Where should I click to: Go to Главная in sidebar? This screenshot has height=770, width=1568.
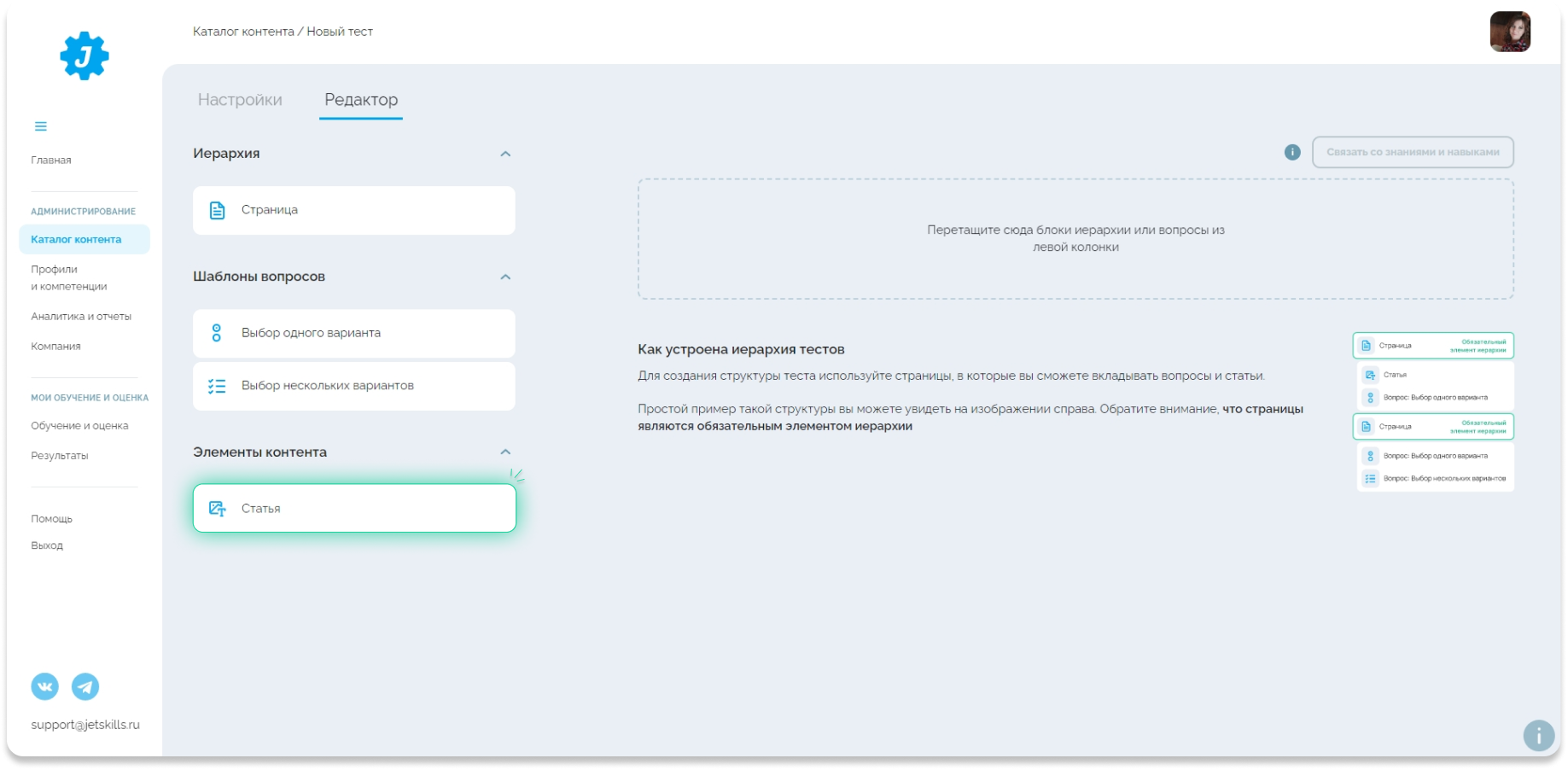pyautogui.click(x=51, y=160)
